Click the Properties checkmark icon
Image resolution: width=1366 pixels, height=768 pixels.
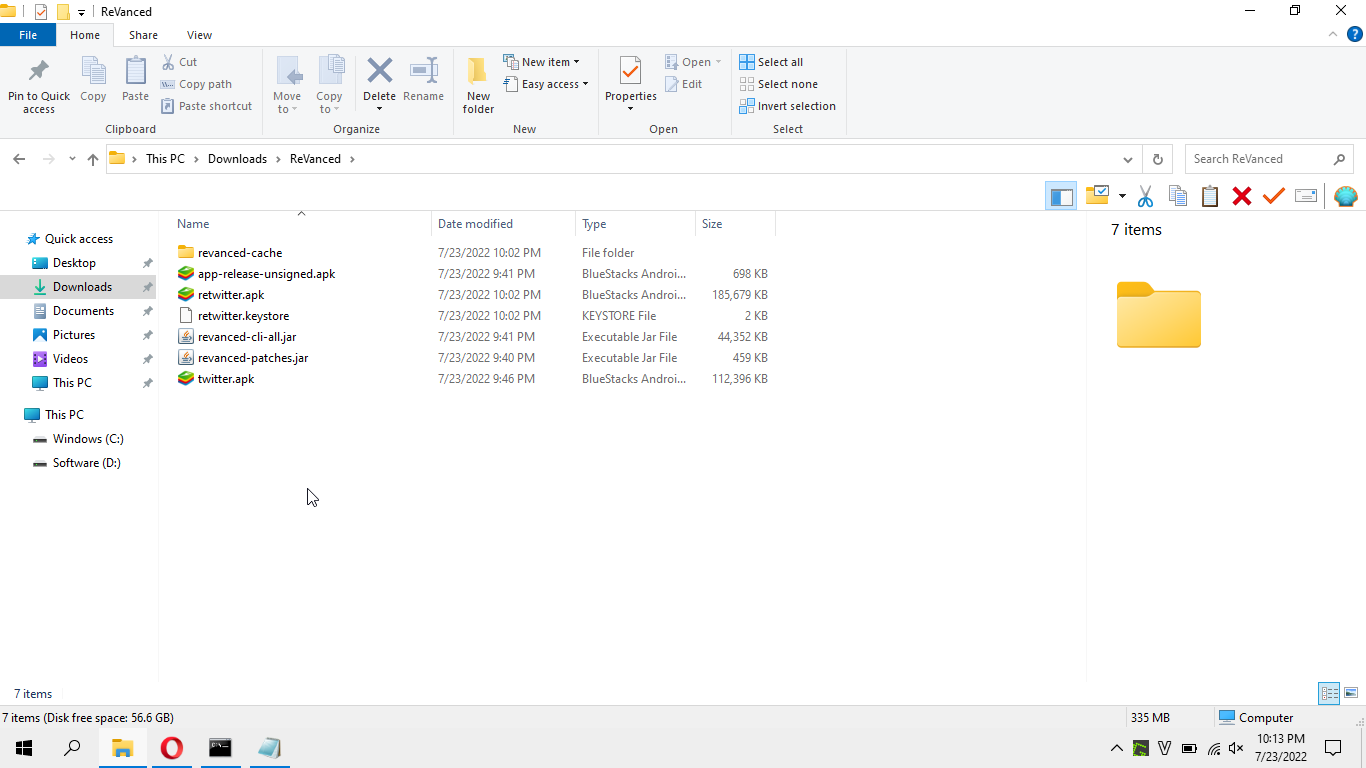[630, 71]
